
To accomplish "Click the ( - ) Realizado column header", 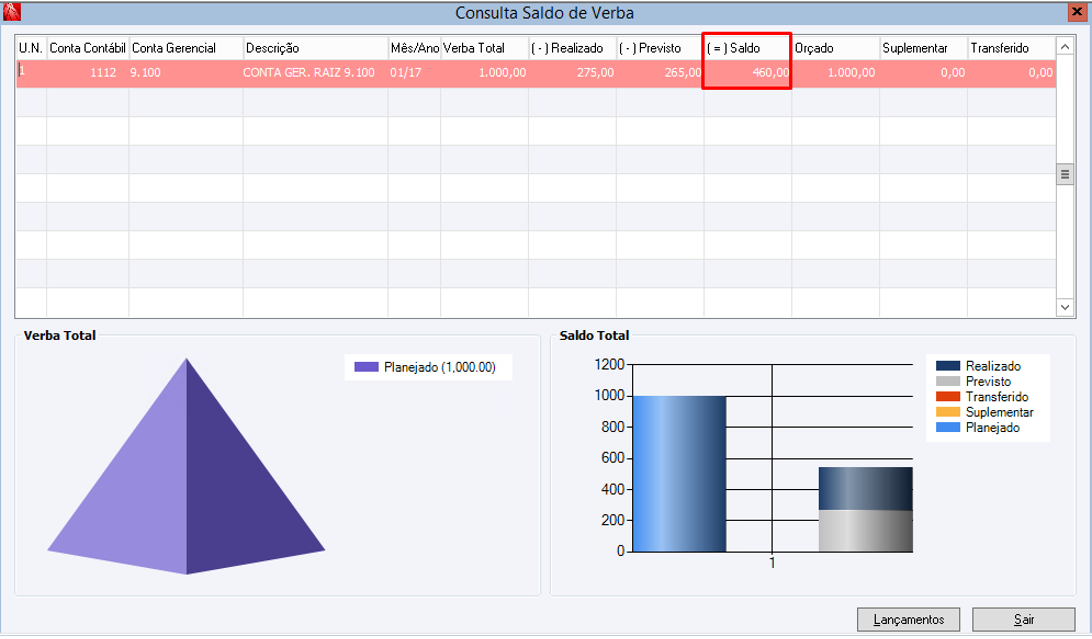I will pyautogui.click(x=572, y=48).
